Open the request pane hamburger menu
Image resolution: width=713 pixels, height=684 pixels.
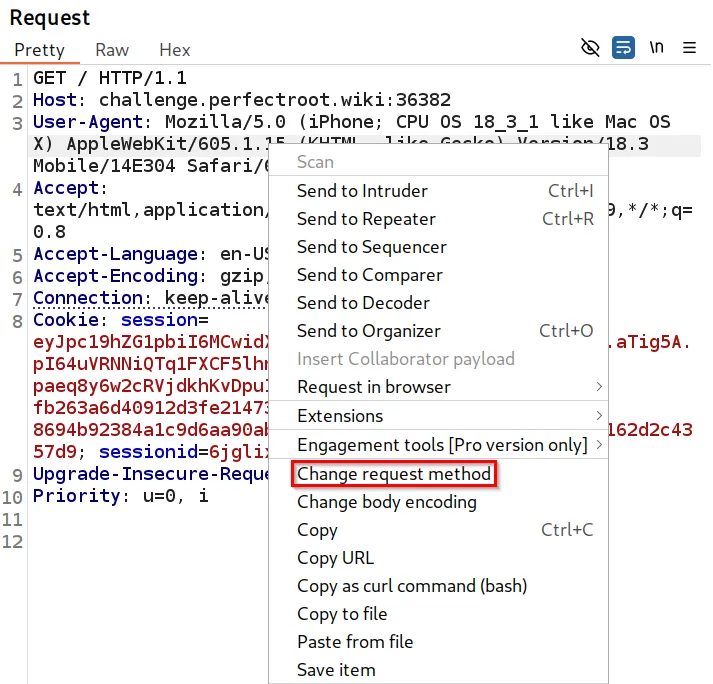[690, 47]
